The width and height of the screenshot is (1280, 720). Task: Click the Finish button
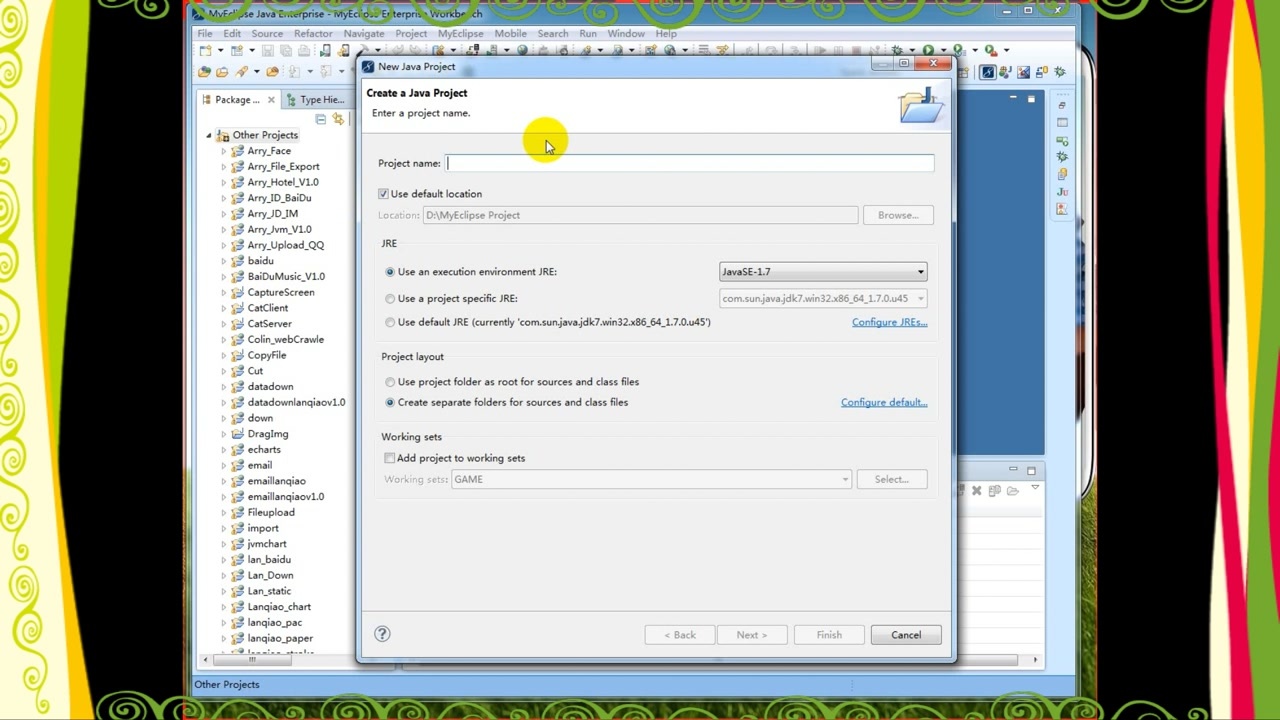pyautogui.click(x=829, y=635)
